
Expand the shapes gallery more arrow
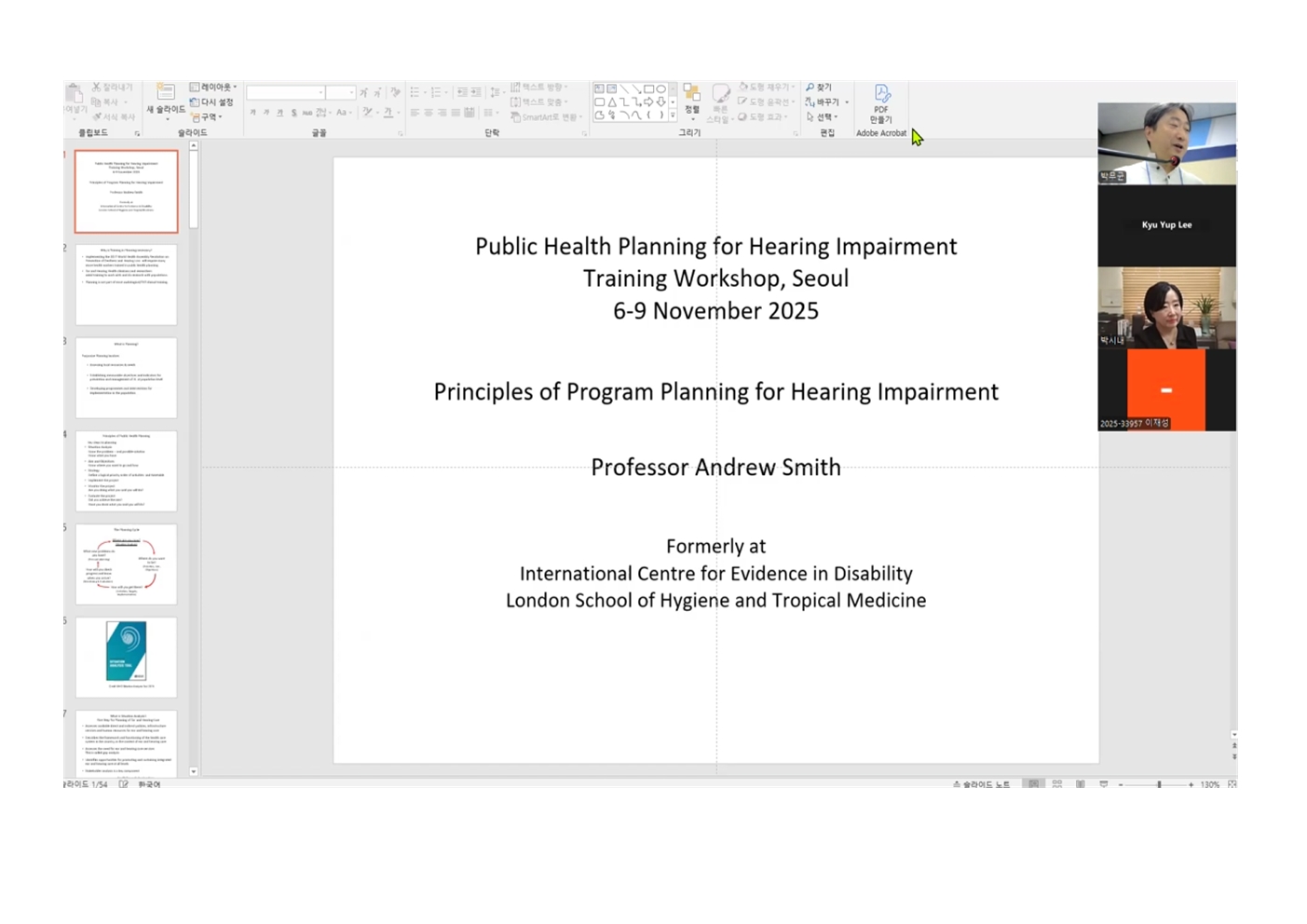point(673,115)
